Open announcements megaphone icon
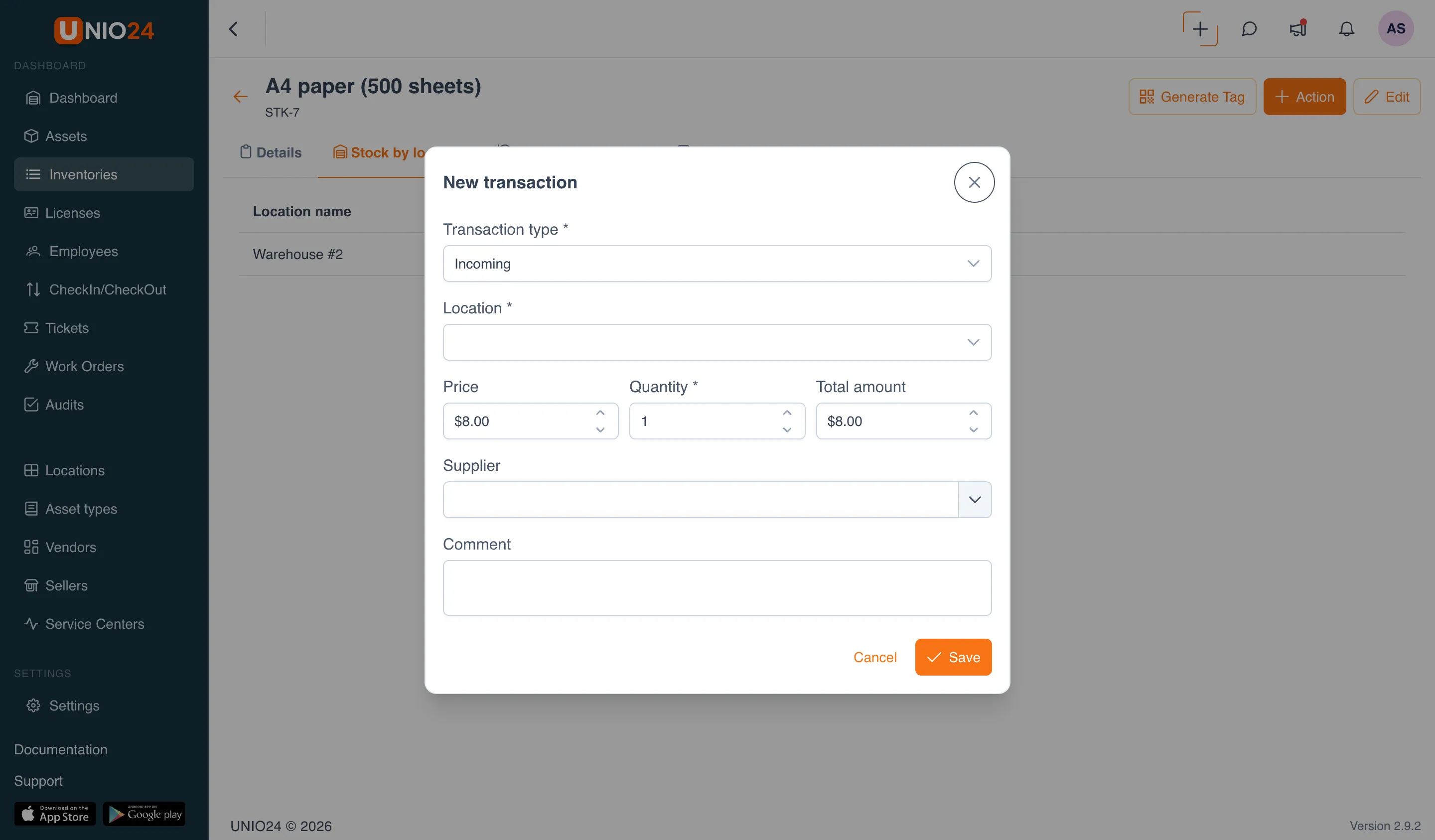The height and width of the screenshot is (840, 1435). click(x=1298, y=28)
